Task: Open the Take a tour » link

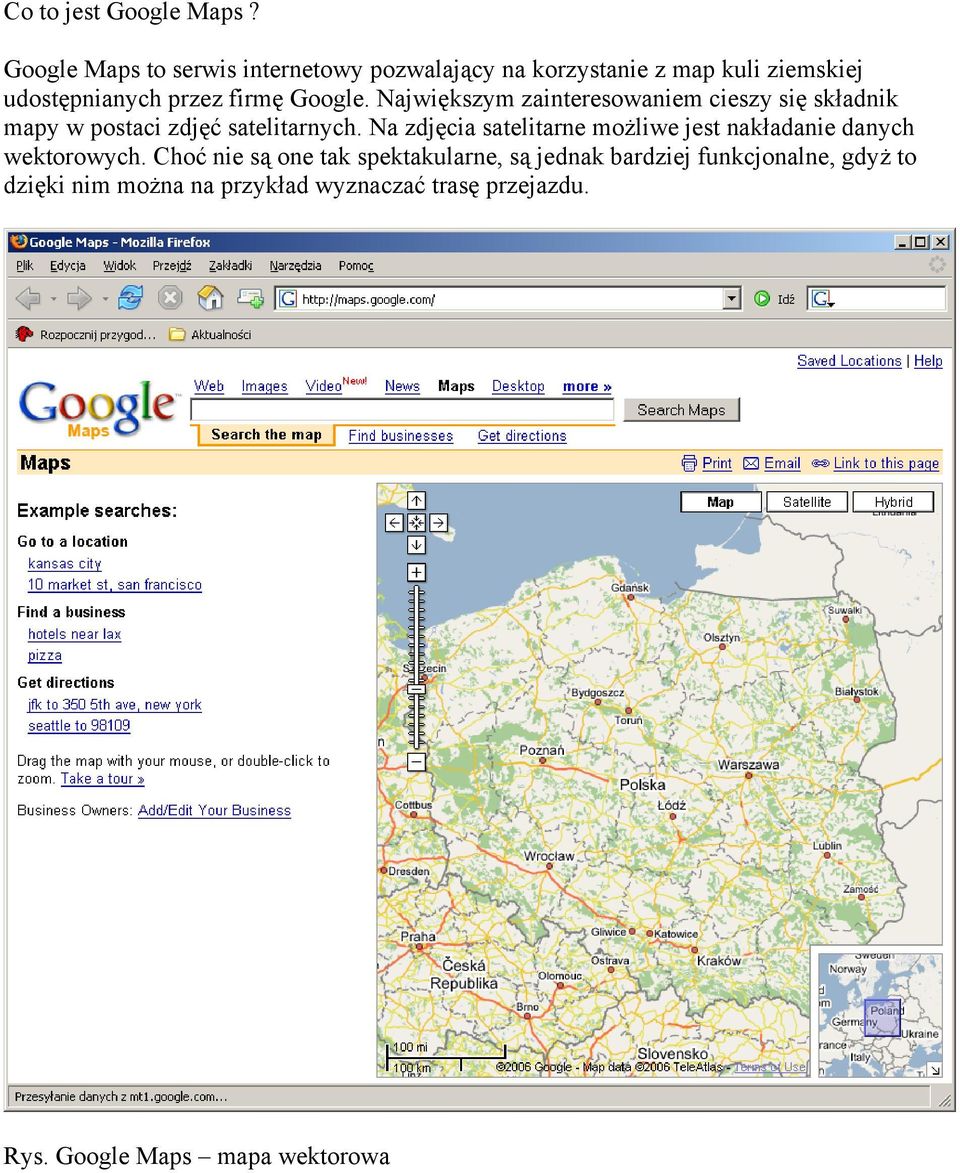Action: [103, 779]
